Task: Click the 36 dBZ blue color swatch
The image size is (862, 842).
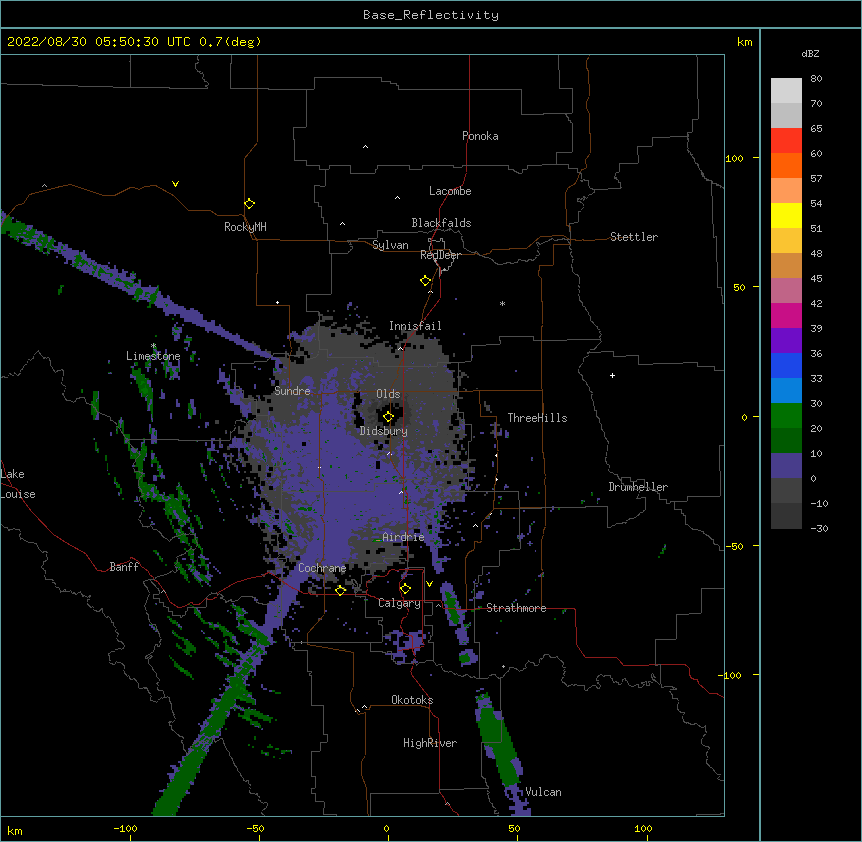Action: pyautogui.click(x=786, y=365)
